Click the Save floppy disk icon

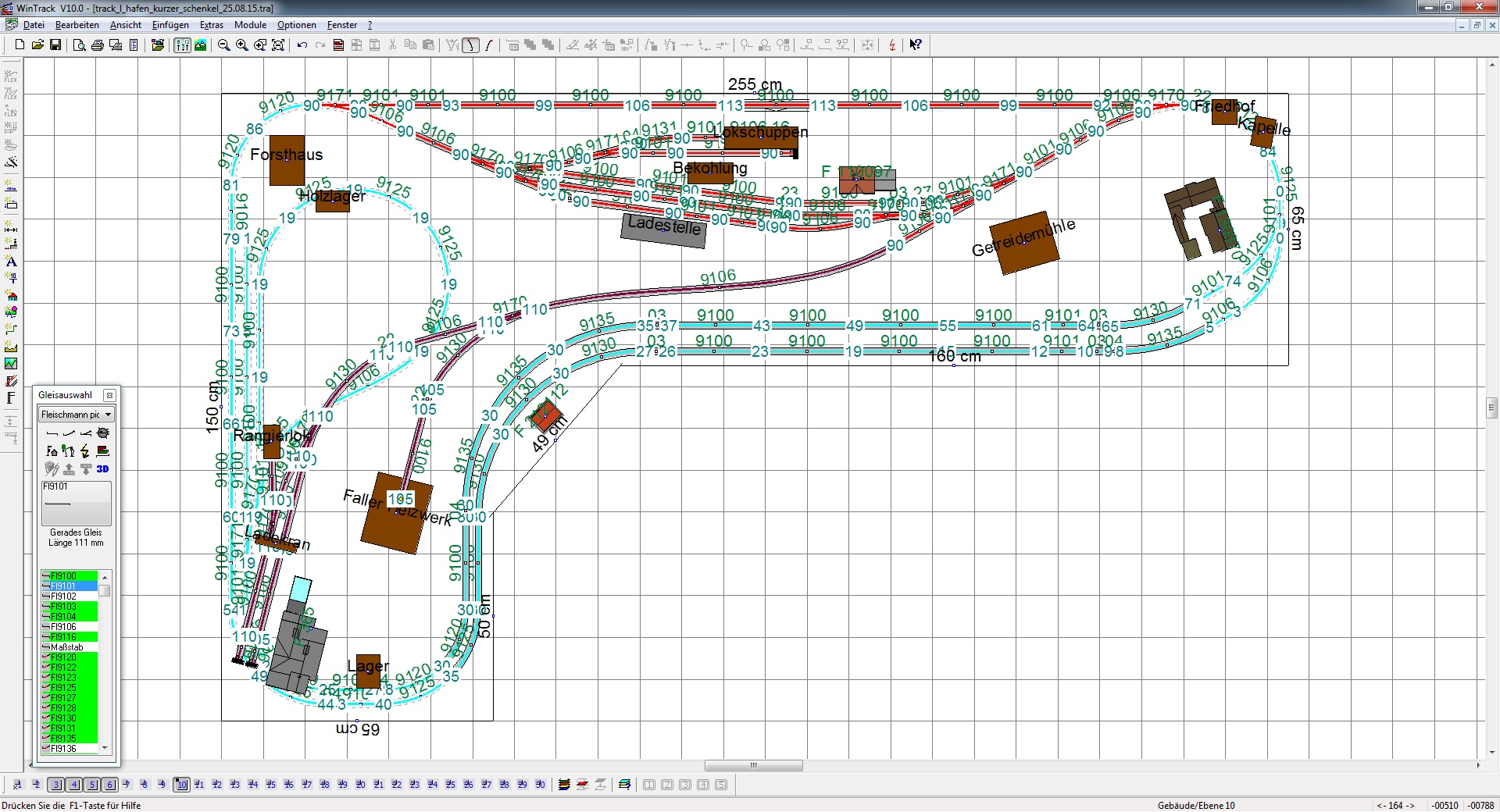(x=55, y=45)
